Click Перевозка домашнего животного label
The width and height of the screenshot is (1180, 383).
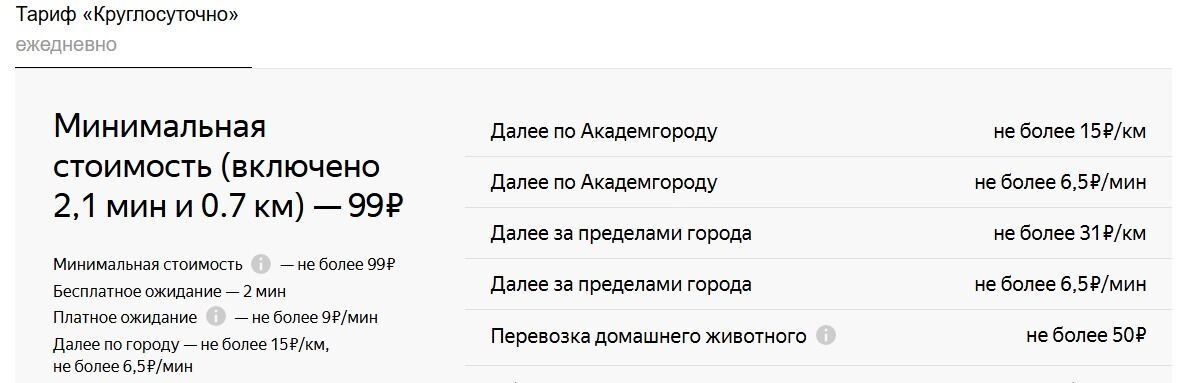(648, 336)
